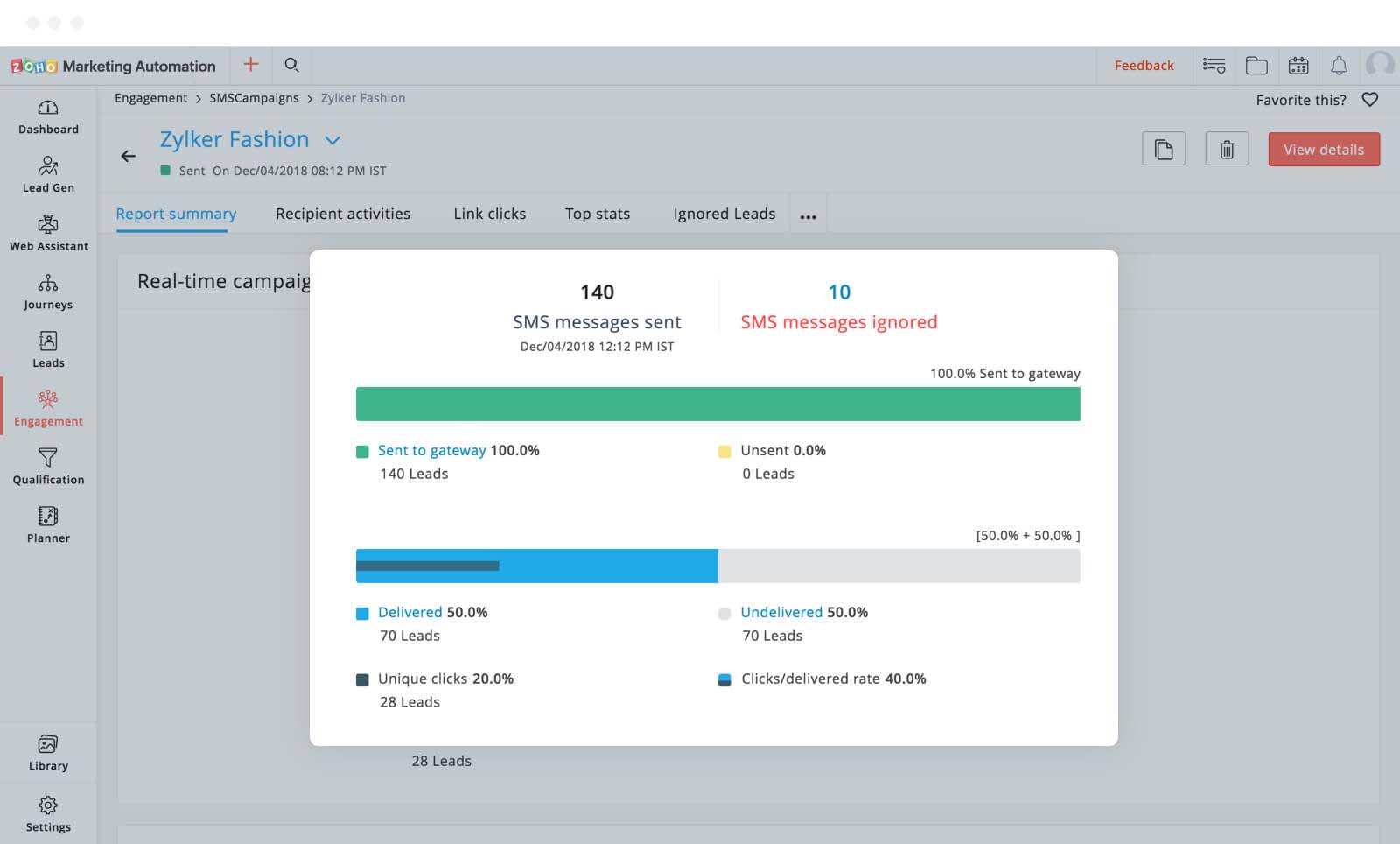The width and height of the screenshot is (1400, 844).
Task: Click the trash delete campaign icon
Action: click(1227, 150)
